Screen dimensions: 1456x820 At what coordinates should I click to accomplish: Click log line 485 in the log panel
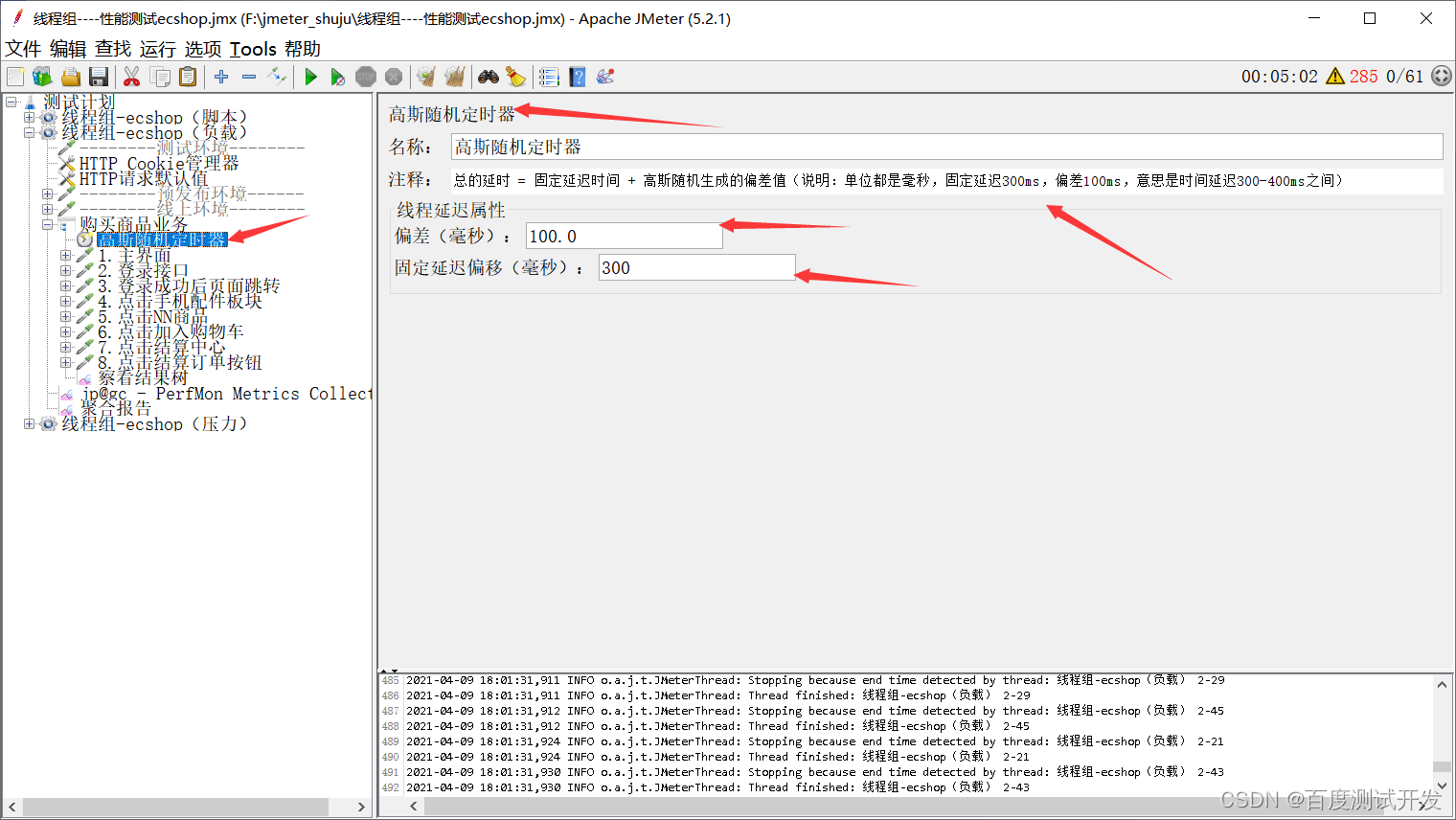point(815,680)
